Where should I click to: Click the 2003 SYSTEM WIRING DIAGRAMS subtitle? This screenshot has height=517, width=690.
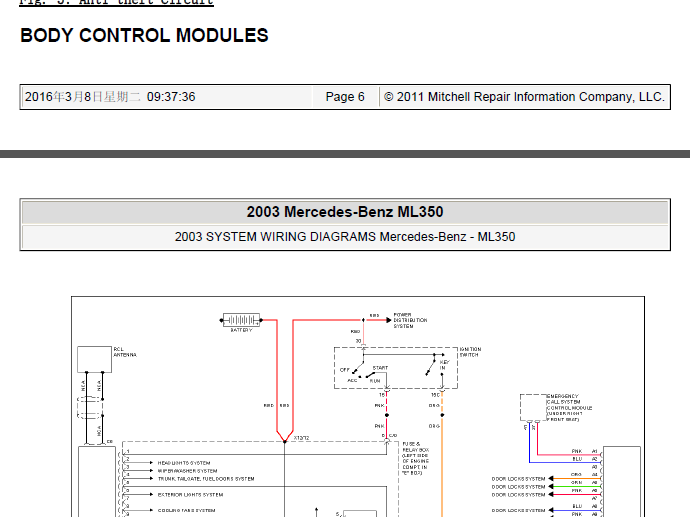click(345, 237)
